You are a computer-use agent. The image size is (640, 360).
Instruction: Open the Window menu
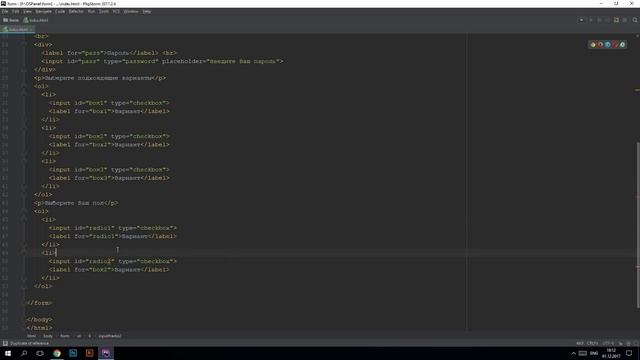131,11
